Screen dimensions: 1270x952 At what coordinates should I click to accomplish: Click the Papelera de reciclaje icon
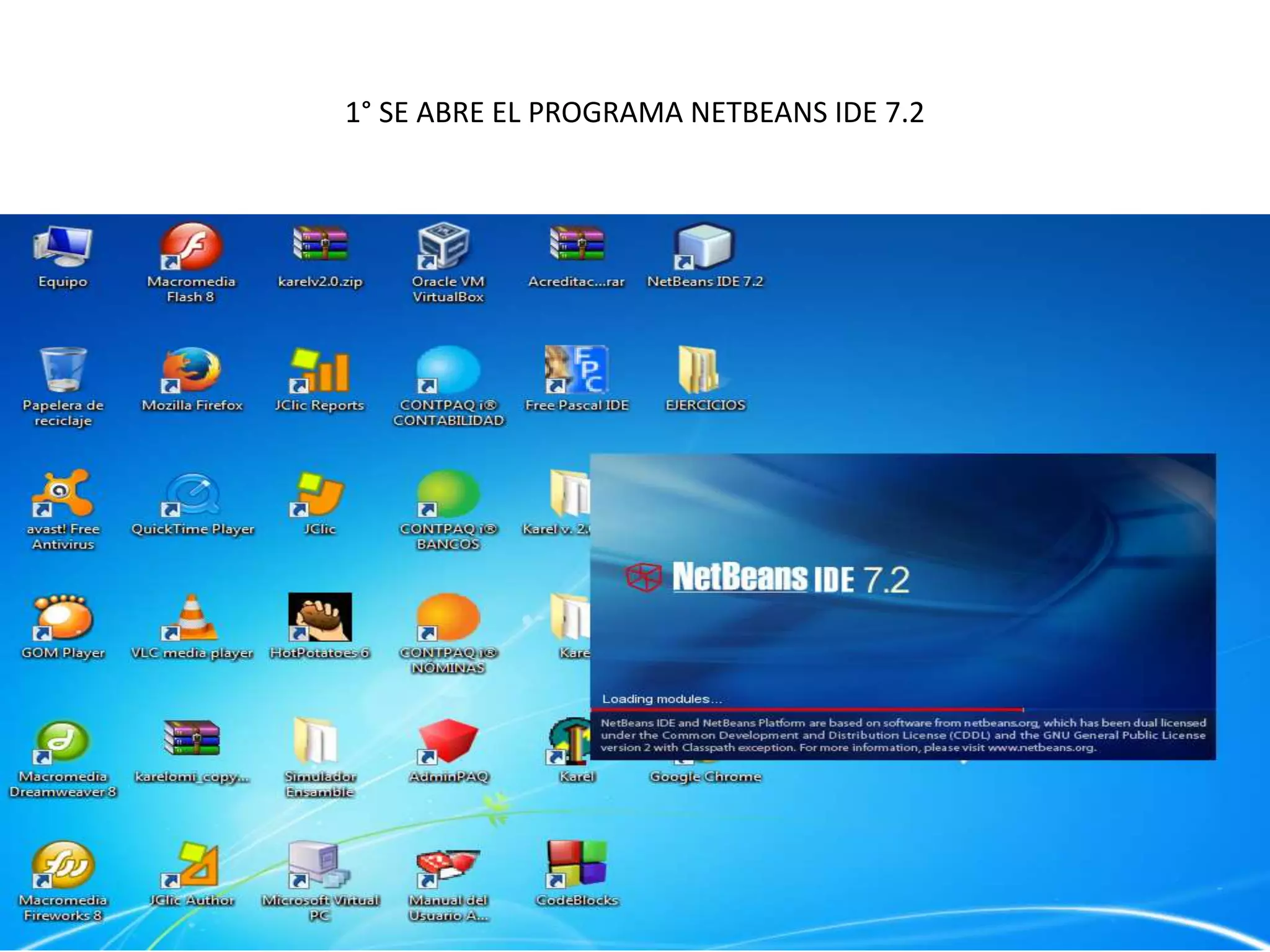63,371
